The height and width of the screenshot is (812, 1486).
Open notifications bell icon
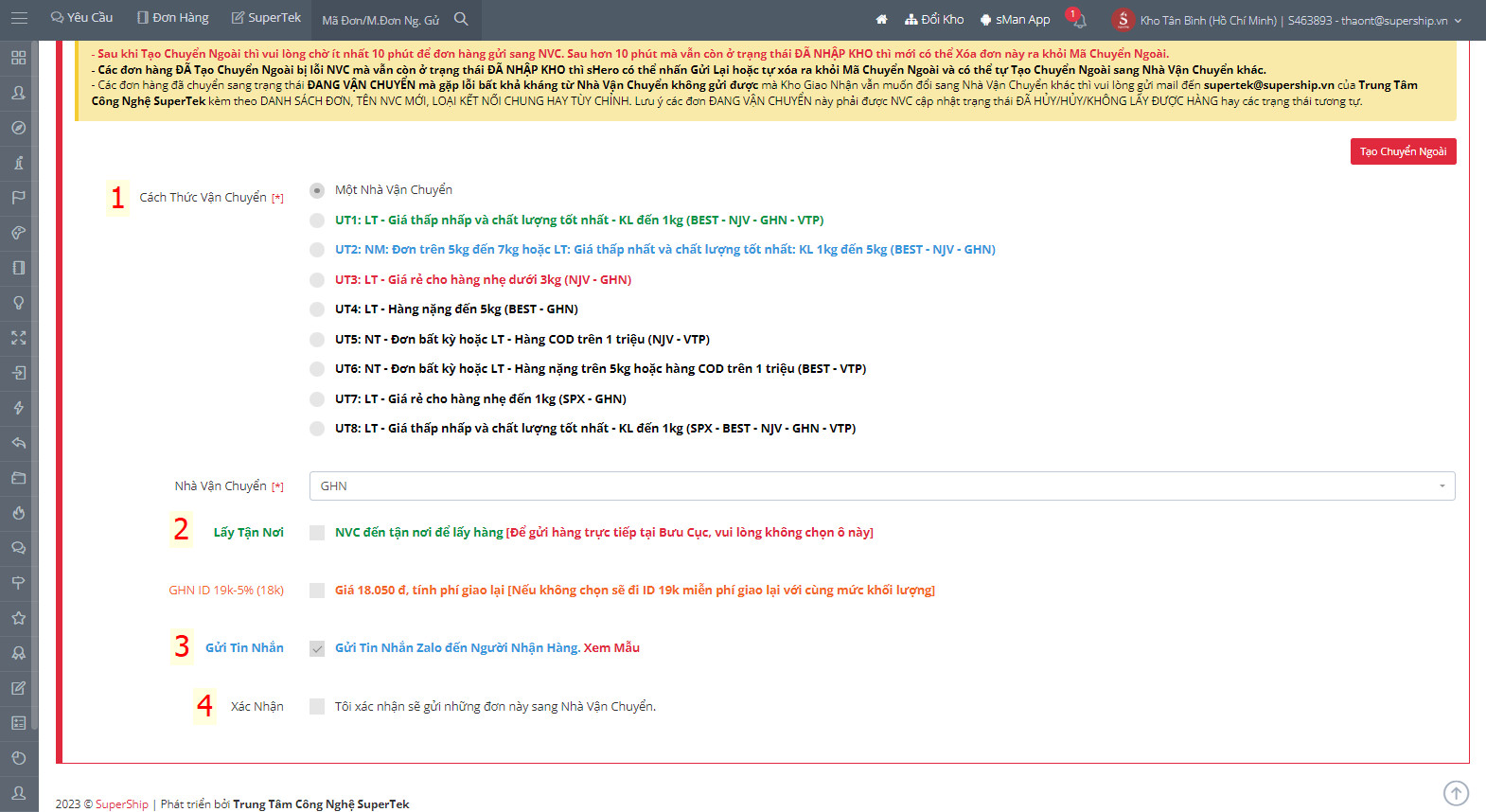click(x=1079, y=19)
